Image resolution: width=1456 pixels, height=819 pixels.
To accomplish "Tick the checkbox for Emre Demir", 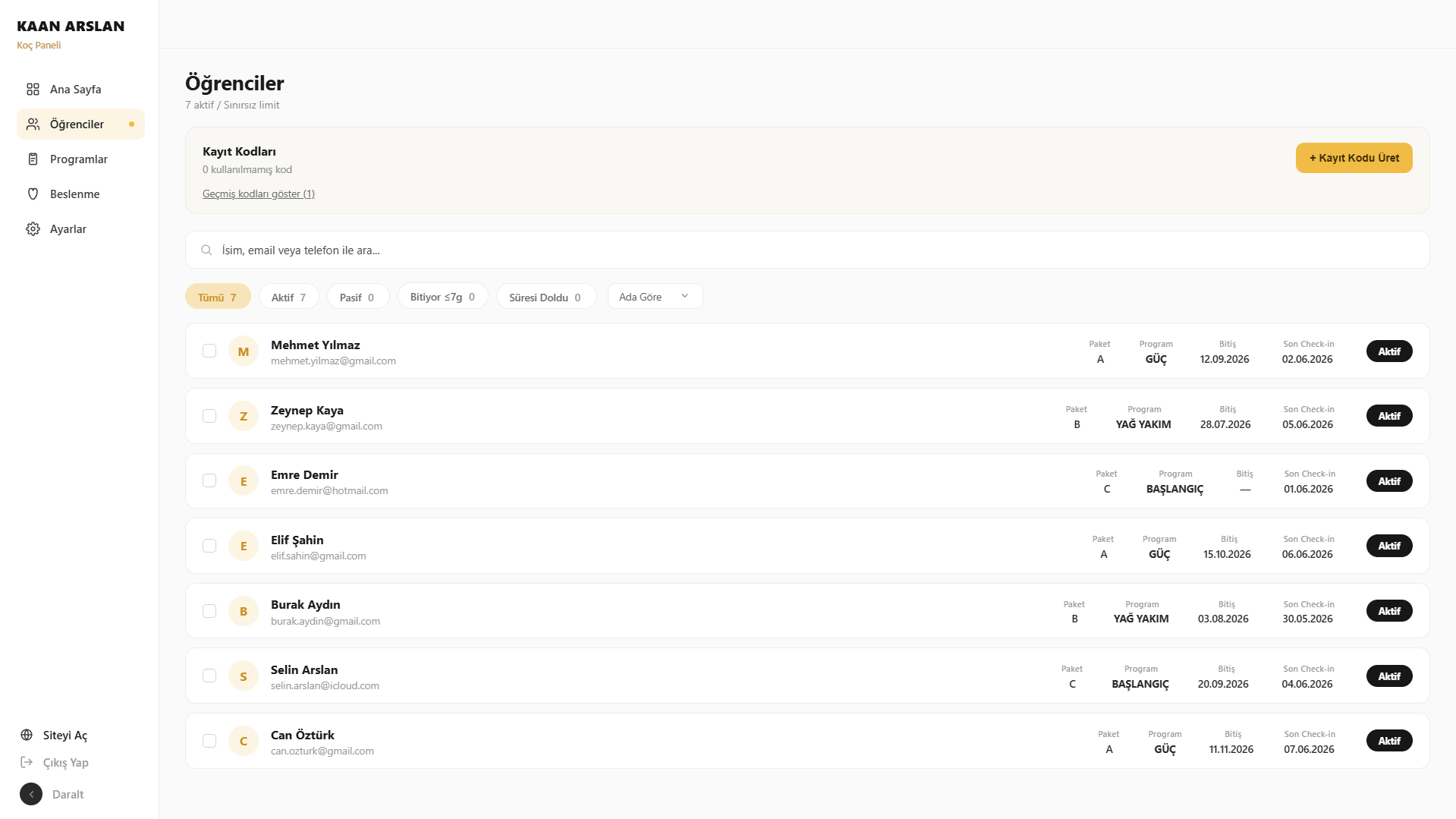I will click(x=209, y=480).
